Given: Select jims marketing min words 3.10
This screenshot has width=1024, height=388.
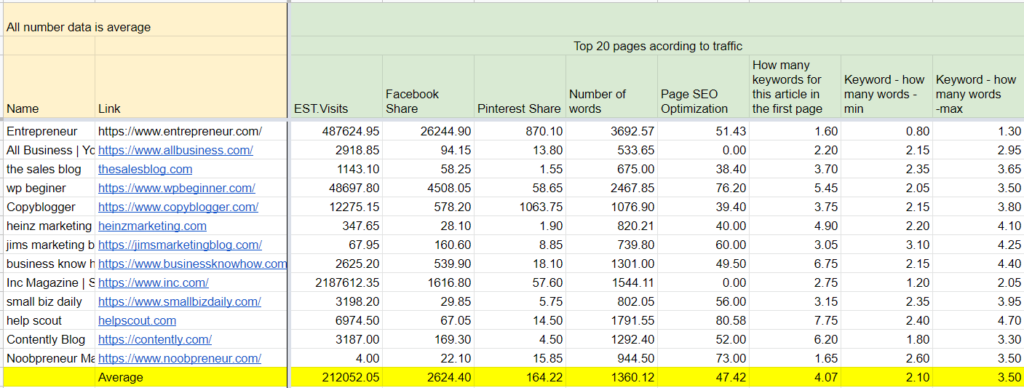Looking at the screenshot, I should coord(886,245).
